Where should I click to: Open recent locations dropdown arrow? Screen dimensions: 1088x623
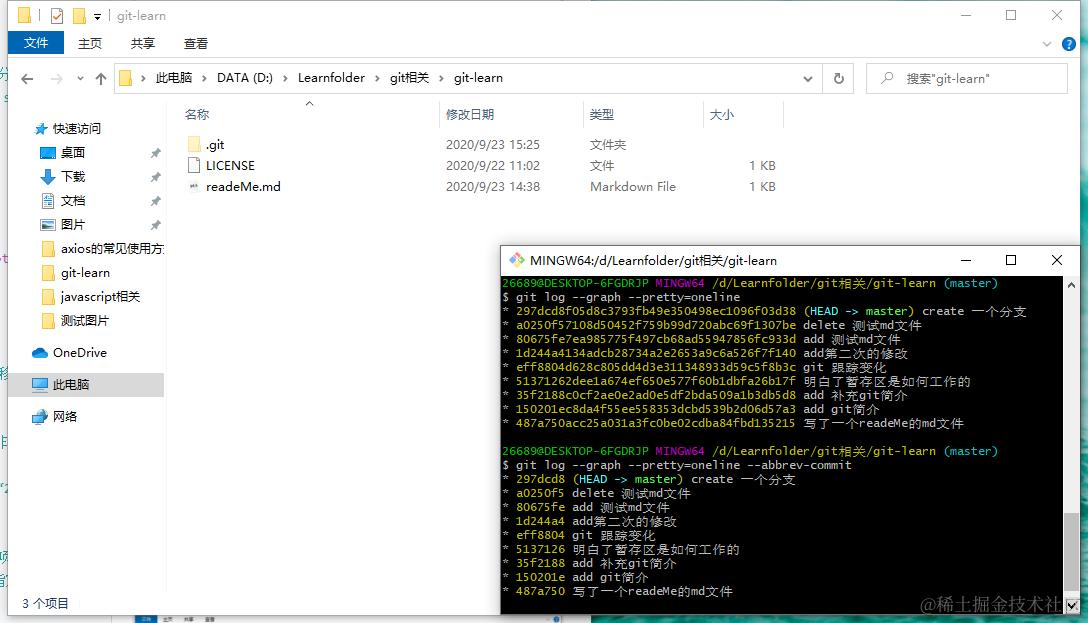point(80,79)
